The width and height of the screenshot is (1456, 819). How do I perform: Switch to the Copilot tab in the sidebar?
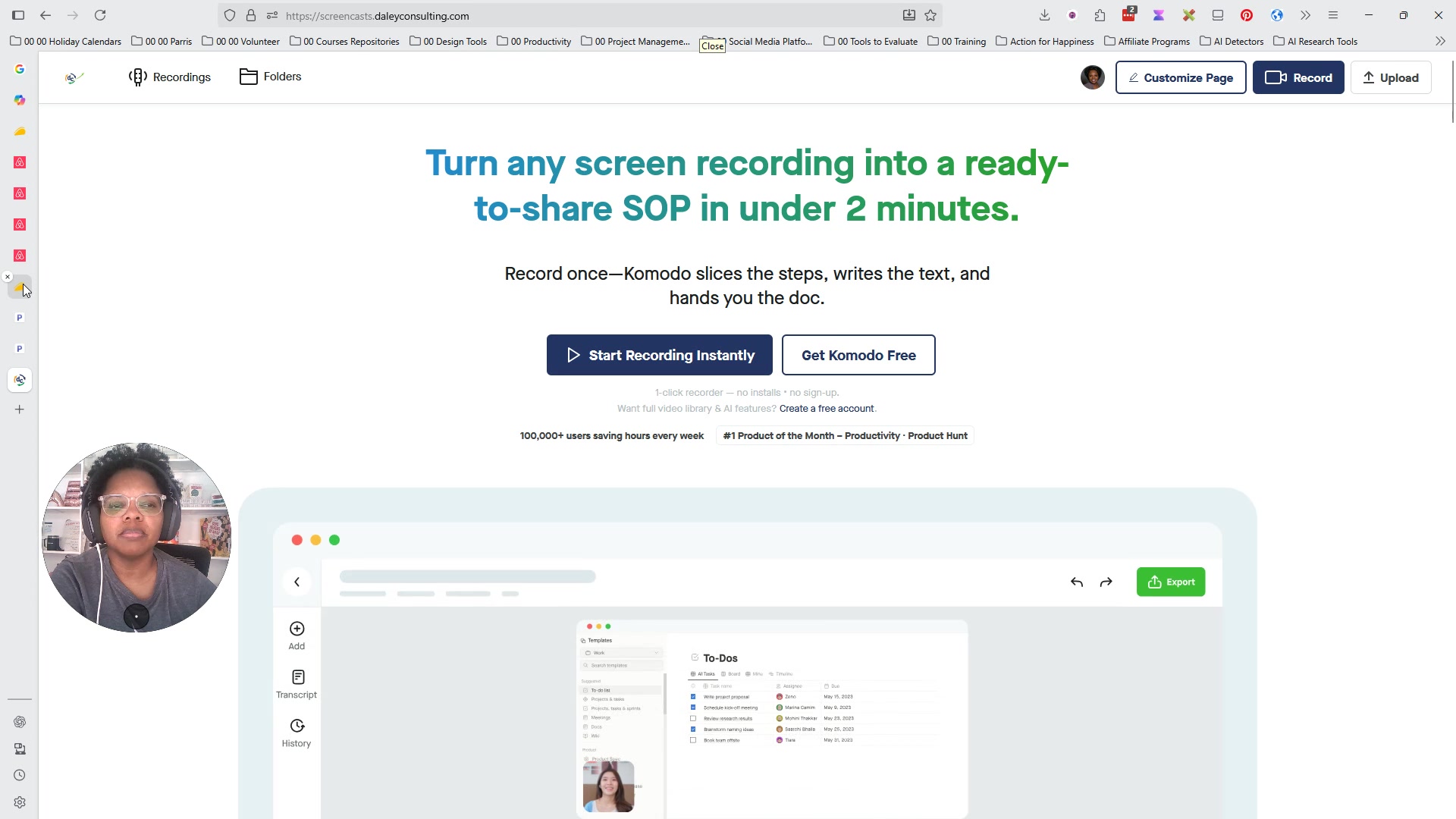[x=20, y=100]
